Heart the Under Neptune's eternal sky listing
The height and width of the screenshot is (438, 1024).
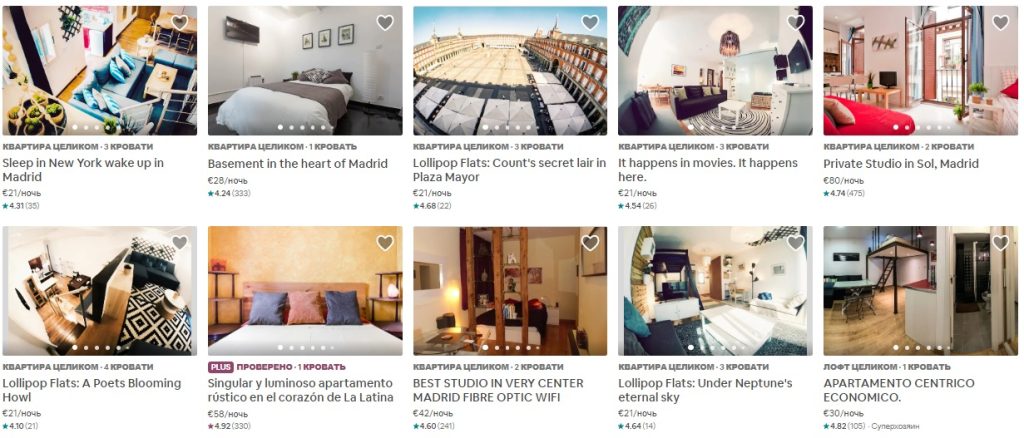(795, 243)
